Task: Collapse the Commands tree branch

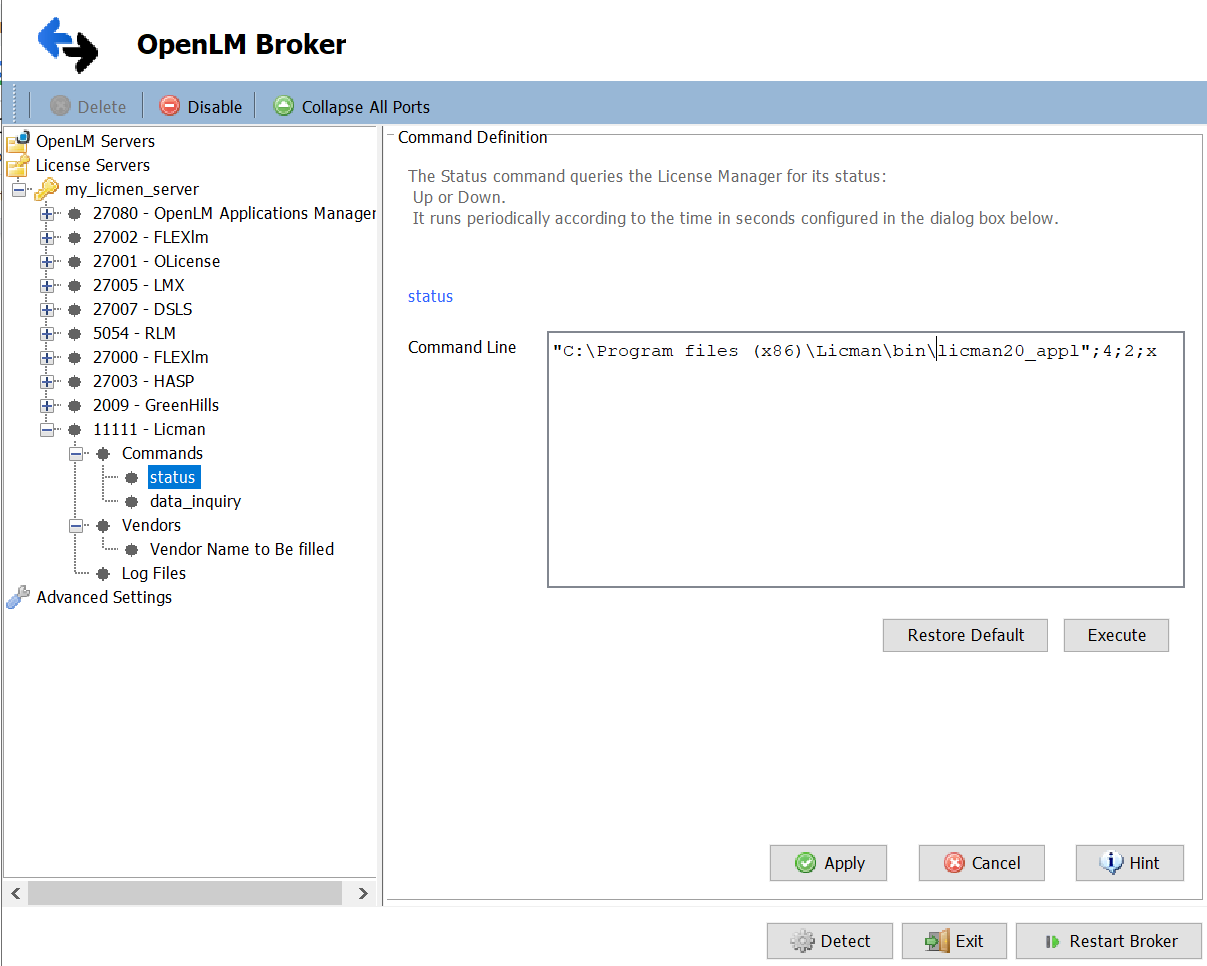Action: [76, 454]
